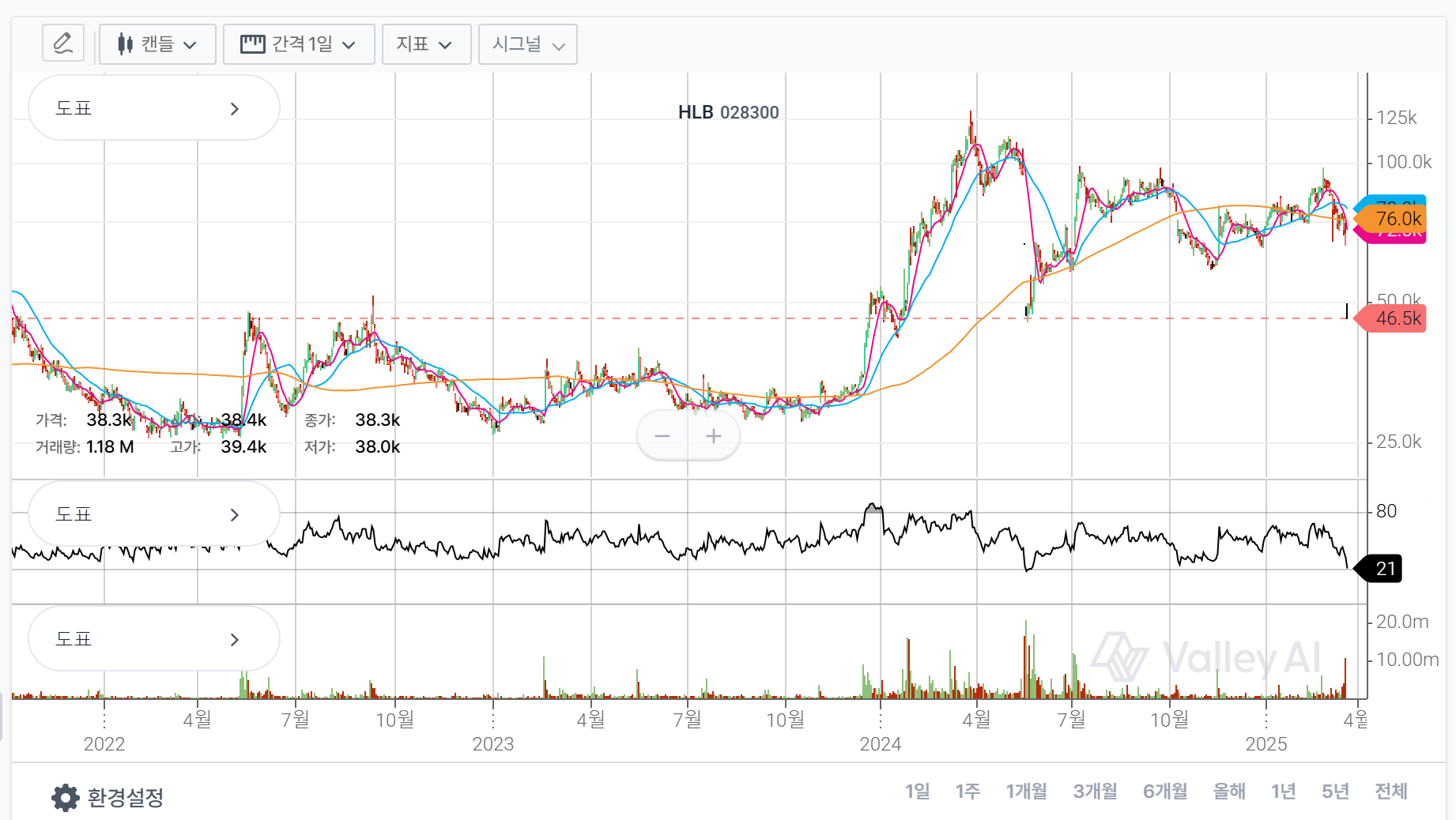Select the 1일 time range
The height and width of the screenshot is (820, 1456).
pos(917,791)
